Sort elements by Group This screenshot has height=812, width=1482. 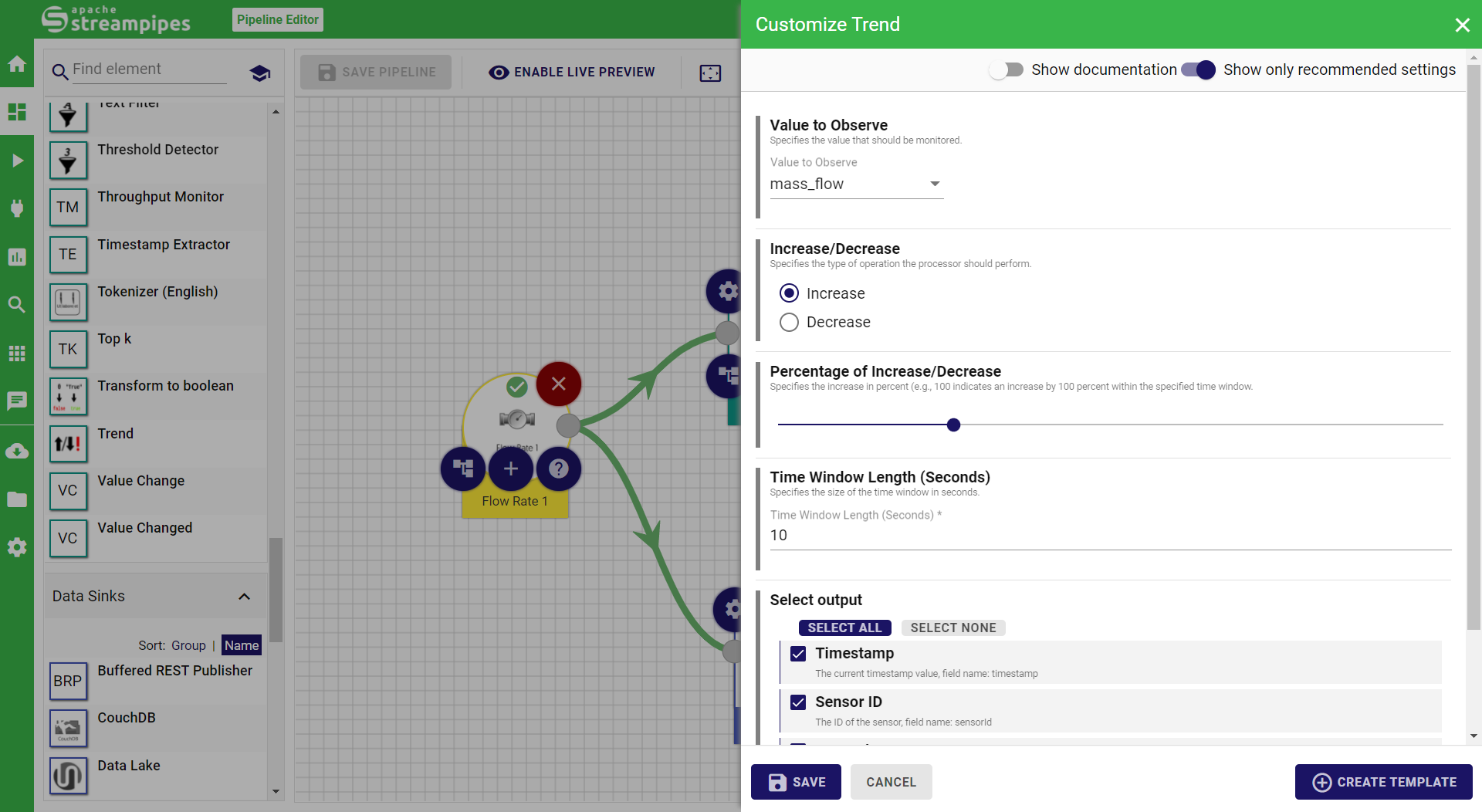tap(188, 645)
